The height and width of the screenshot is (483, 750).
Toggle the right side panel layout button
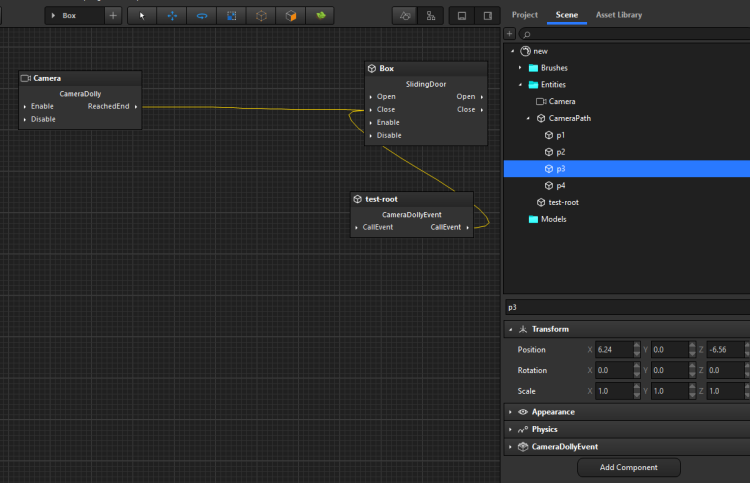click(x=487, y=16)
